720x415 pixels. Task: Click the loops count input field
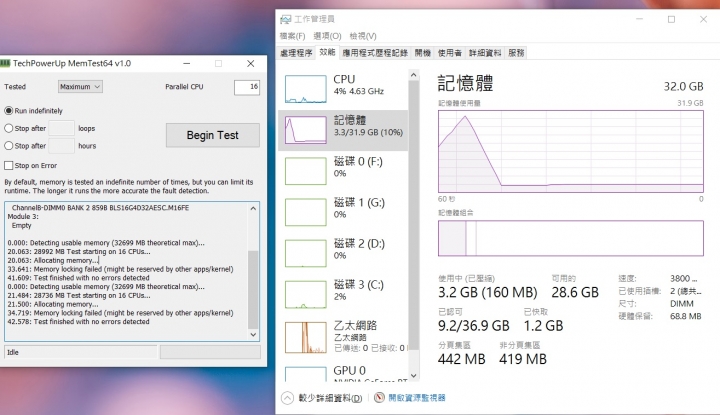click(x=62, y=128)
